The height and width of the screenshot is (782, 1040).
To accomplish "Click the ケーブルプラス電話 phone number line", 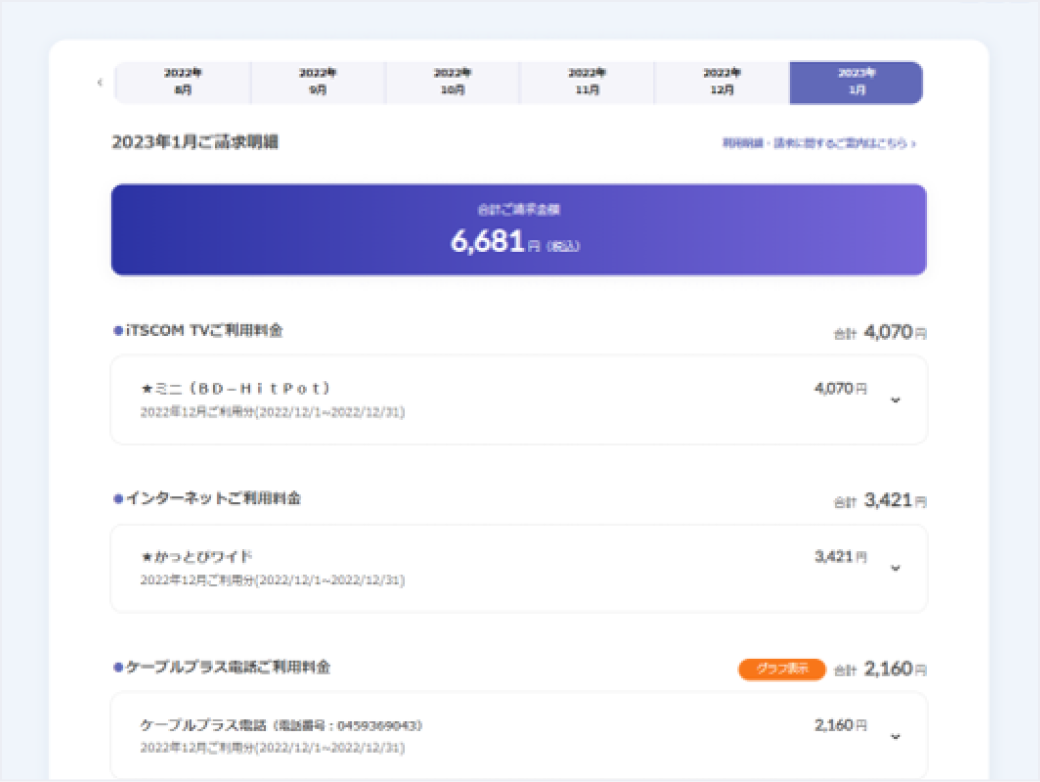I will pyautogui.click(x=281, y=725).
